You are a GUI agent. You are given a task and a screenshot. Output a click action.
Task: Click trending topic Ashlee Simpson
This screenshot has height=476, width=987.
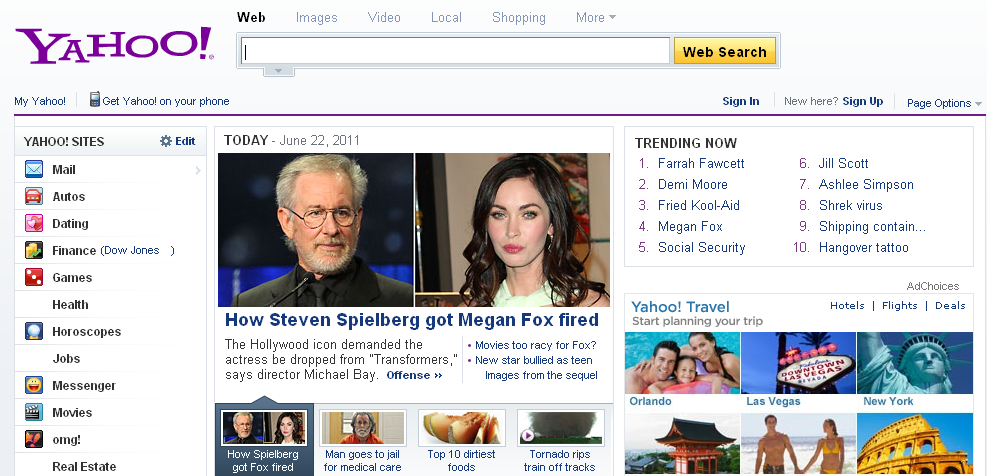[866, 184]
